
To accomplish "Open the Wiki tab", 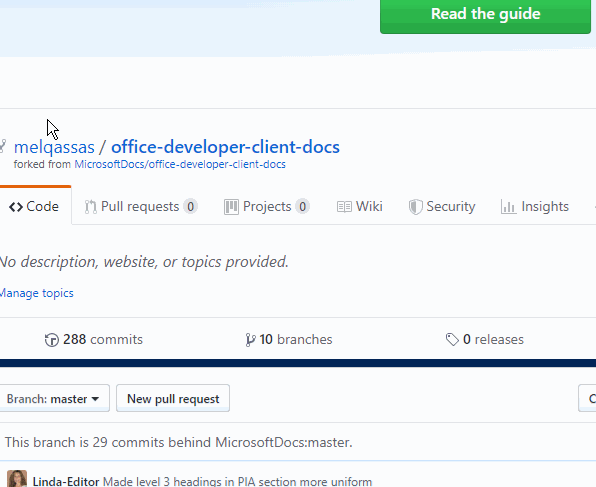I will [360, 206].
